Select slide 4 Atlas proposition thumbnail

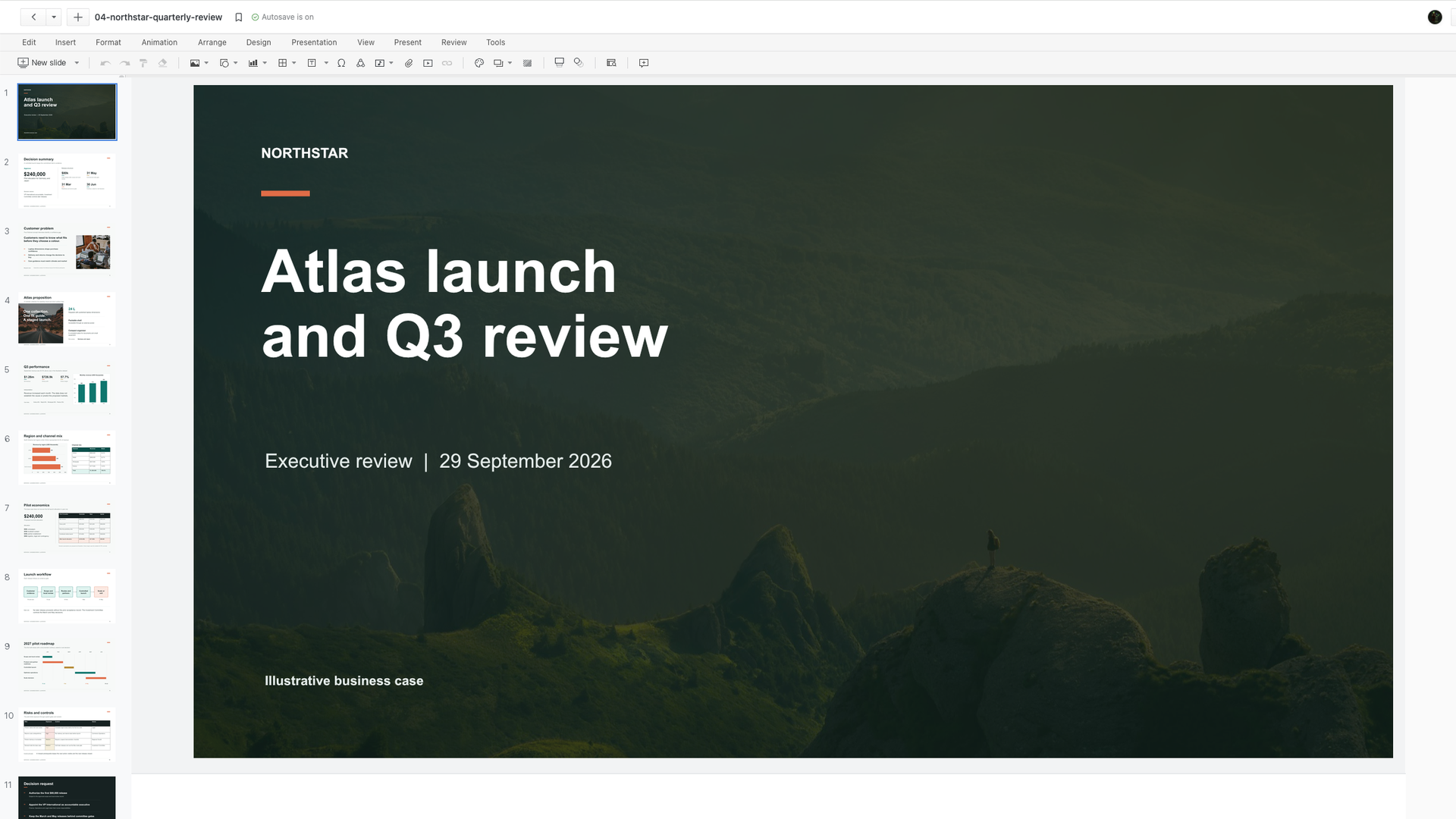67,319
